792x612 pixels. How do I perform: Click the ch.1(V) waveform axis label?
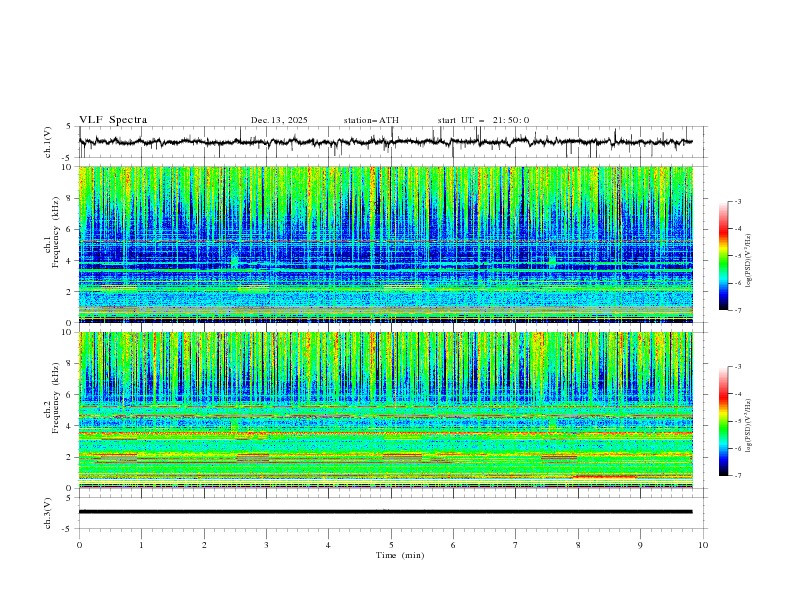tap(48, 142)
